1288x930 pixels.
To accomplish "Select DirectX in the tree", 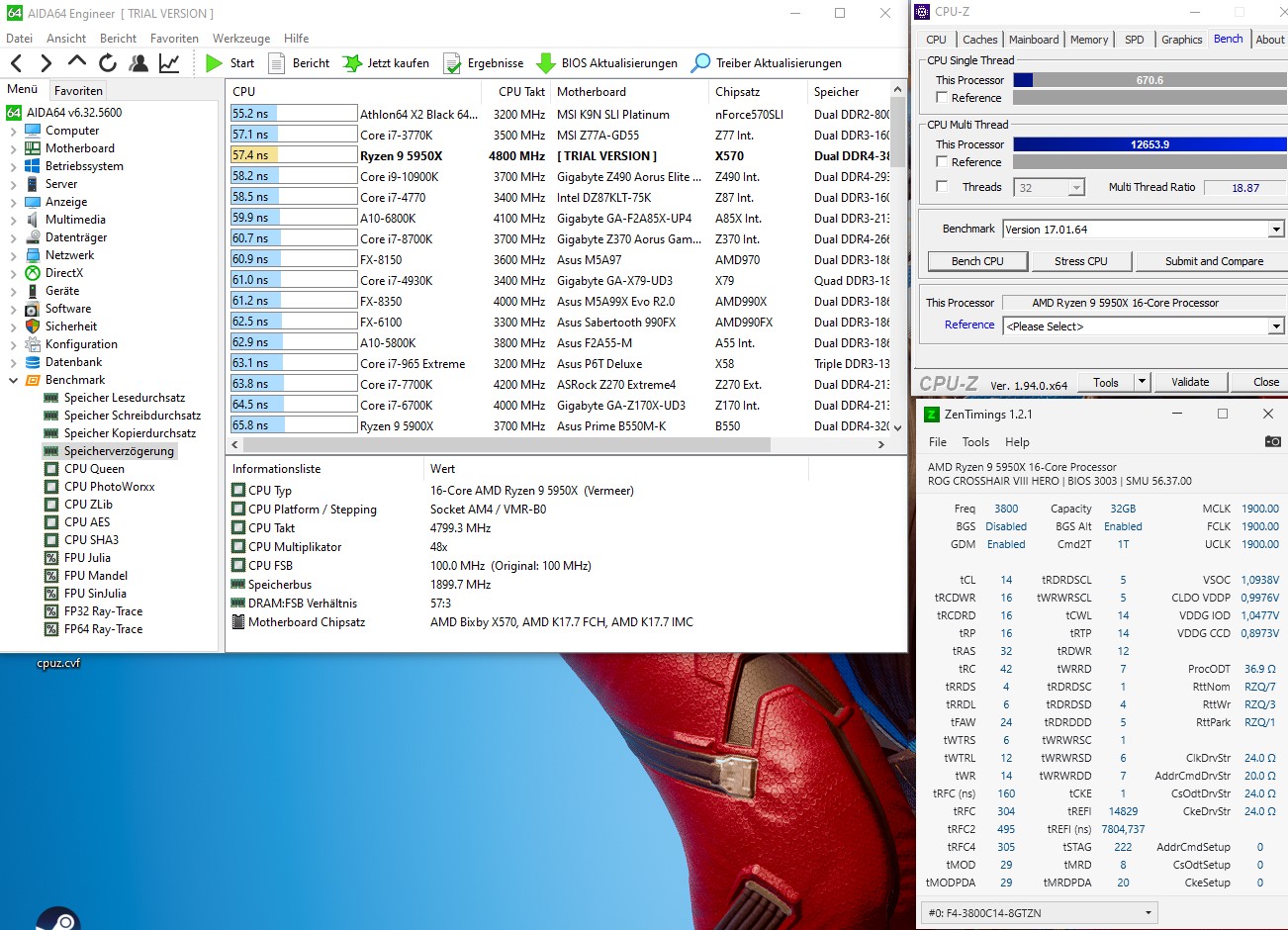I will (x=64, y=273).
